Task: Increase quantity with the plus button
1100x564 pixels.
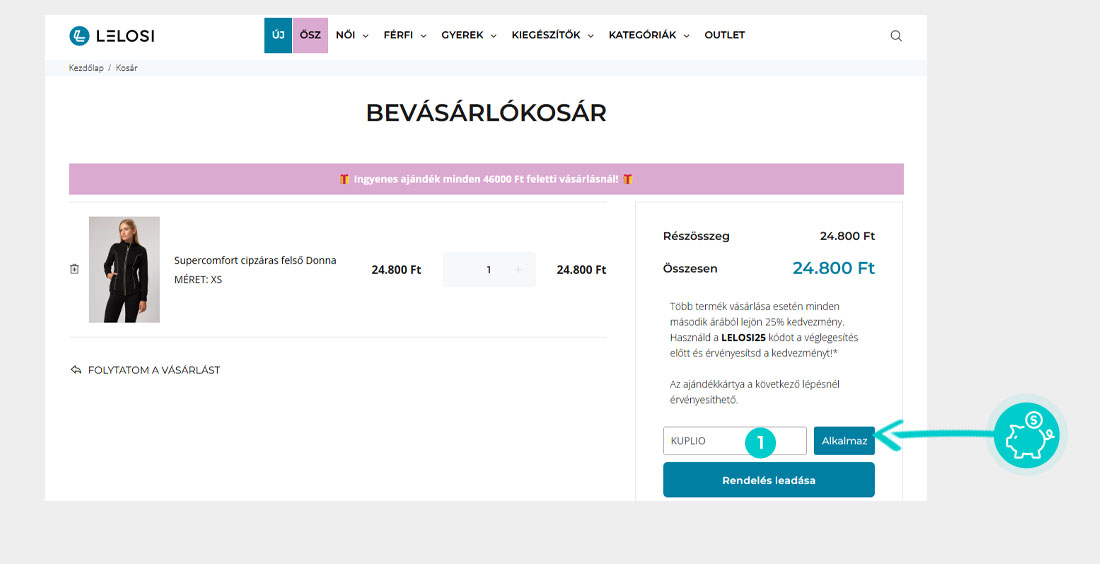Action: pyautogui.click(x=518, y=270)
